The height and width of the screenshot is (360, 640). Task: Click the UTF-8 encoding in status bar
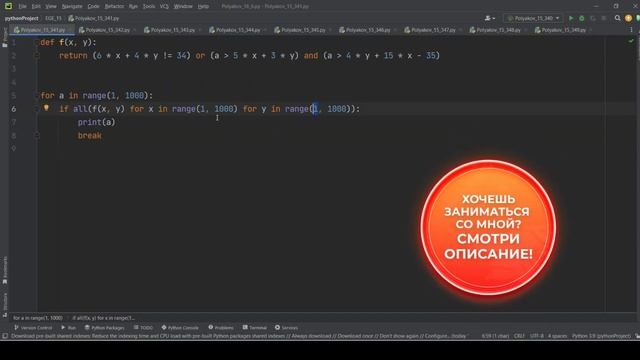[536, 336]
